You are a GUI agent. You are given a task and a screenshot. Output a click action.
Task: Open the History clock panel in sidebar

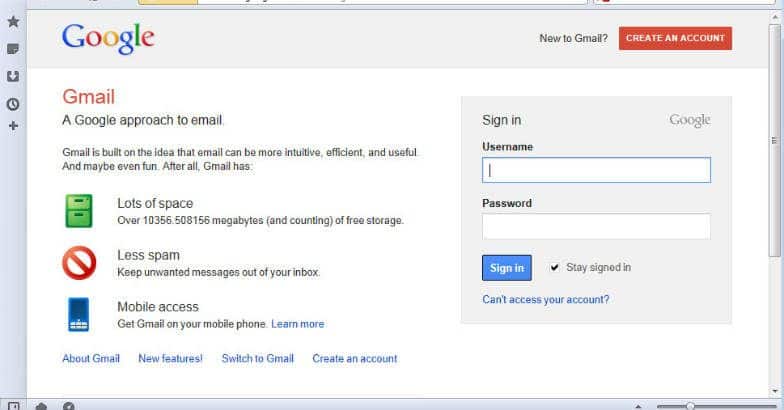(x=14, y=104)
